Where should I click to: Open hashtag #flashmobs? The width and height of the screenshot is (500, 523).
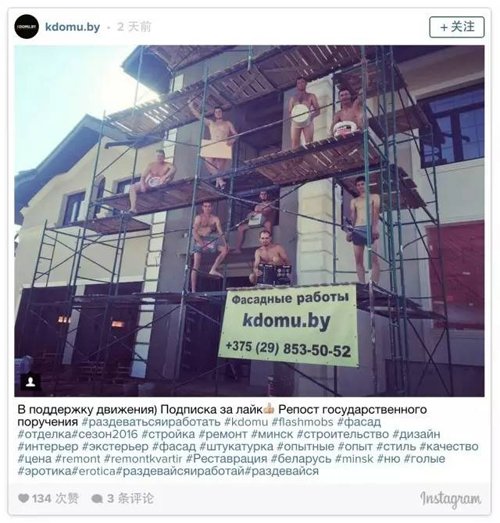point(303,422)
